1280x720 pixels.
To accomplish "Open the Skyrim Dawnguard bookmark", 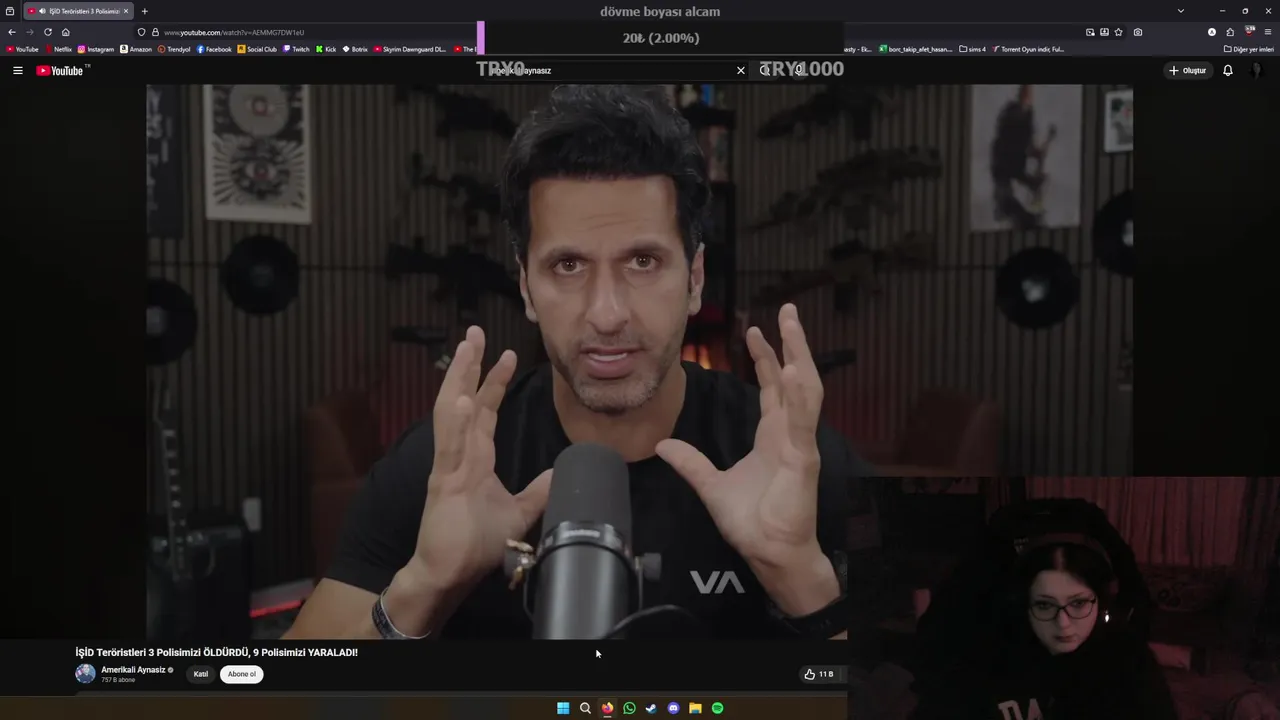I will point(410,49).
